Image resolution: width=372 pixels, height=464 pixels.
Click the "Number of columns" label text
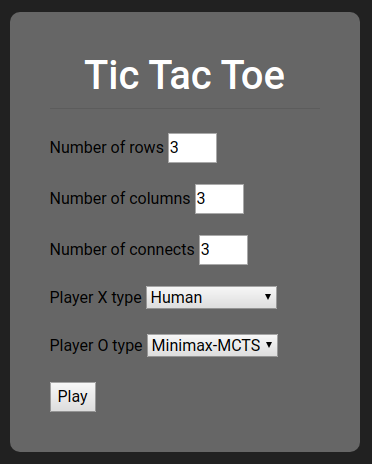pyautogui.click(x=120, y=198)
